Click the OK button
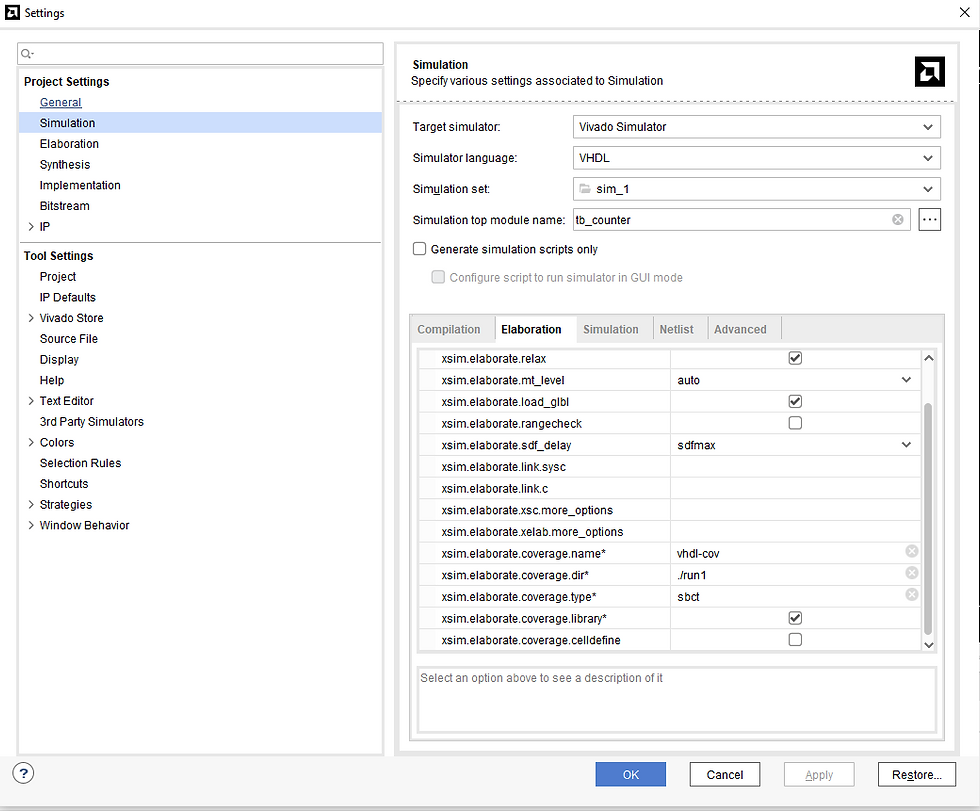The height and width of the screenshot is (811, 980). (x=631, y=774)
